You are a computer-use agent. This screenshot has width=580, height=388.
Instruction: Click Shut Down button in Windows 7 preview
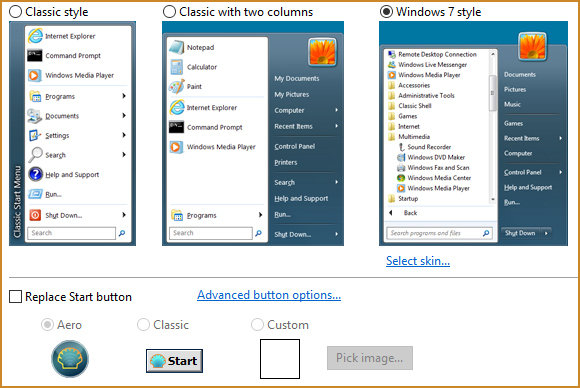coord(520,233)
